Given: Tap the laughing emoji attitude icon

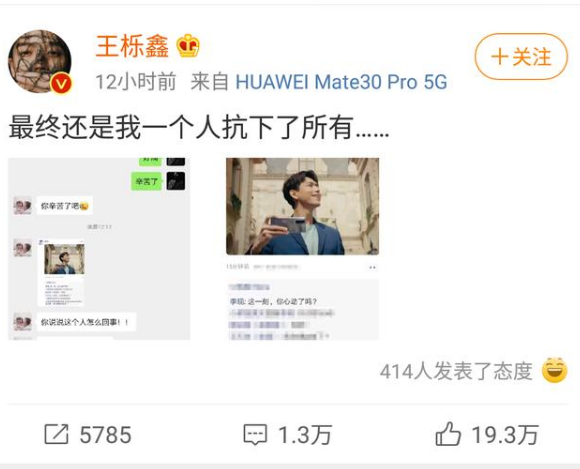Looking at the screenshot, I should (x=554, y=370).
